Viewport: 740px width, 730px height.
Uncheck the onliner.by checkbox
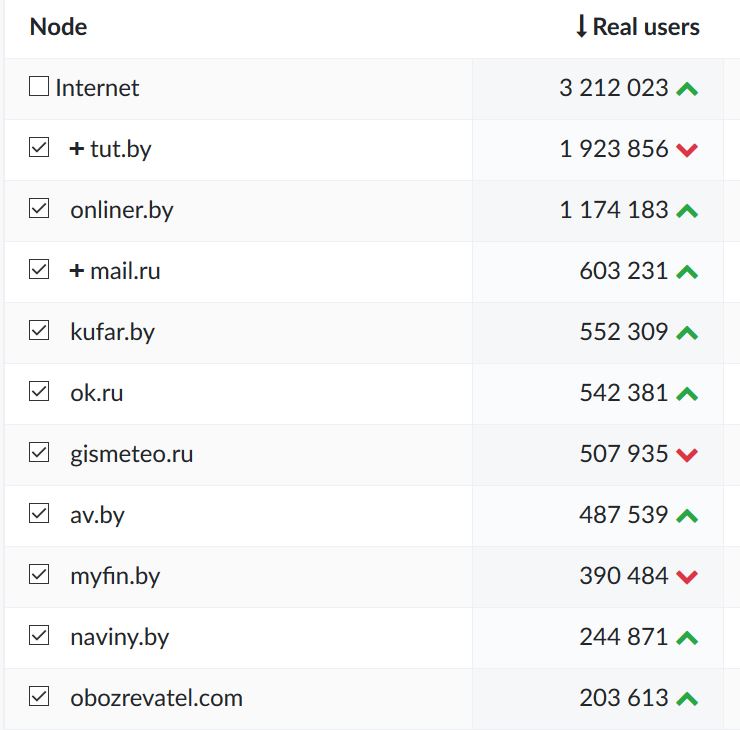click(x=39, y=209)
